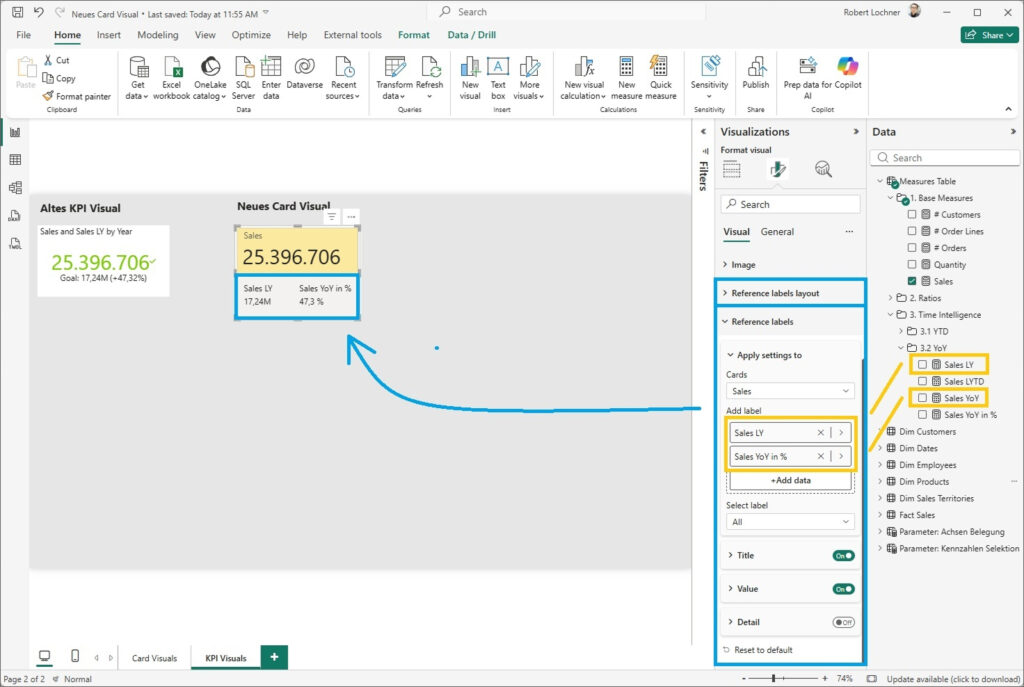Open the Select label dropdown
The height and width of the screenshot is (687, 1024).
pyautogui.click(x=790, y=522)
